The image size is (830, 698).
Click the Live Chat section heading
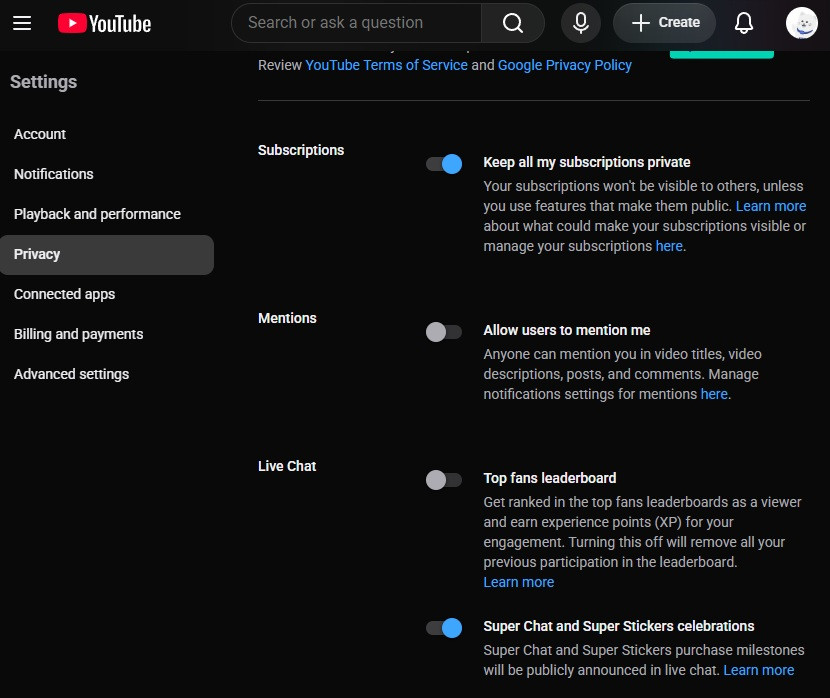click(287, 466)
